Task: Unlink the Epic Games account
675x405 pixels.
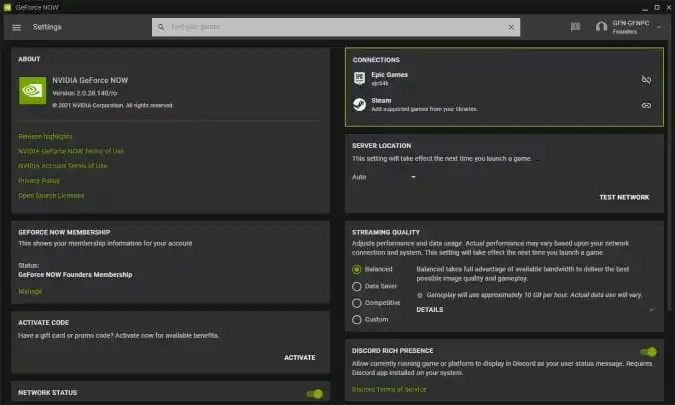Action: click(x=646, y=80)
